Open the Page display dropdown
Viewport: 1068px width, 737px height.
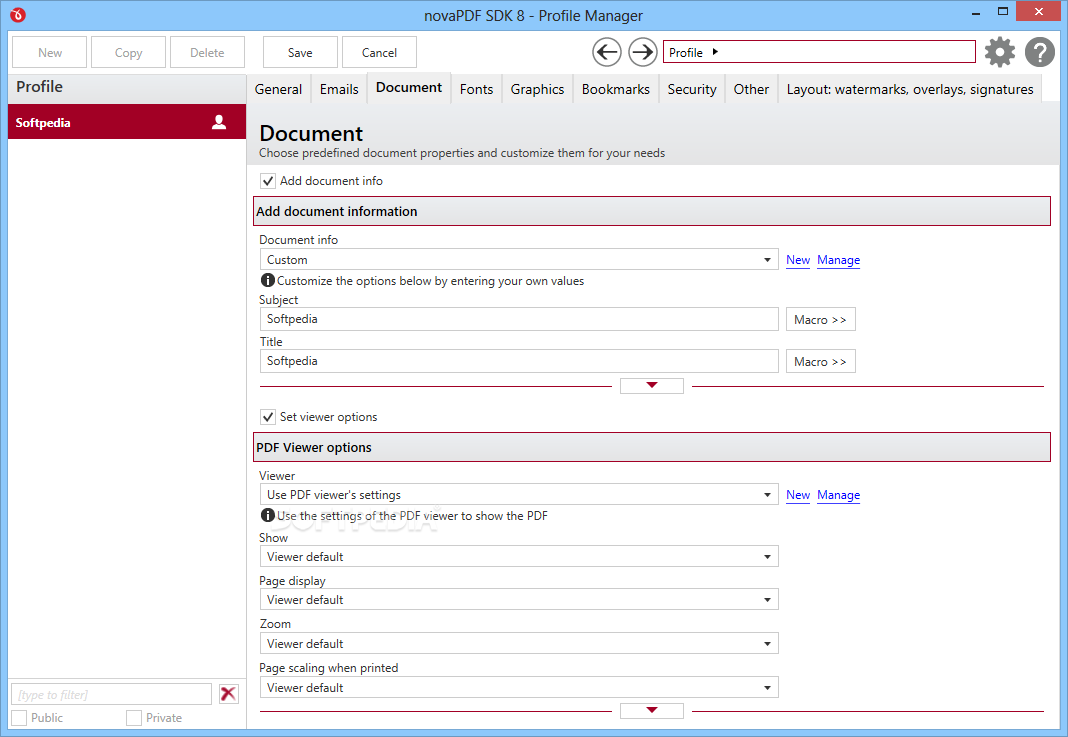click(x=519, y=599)
